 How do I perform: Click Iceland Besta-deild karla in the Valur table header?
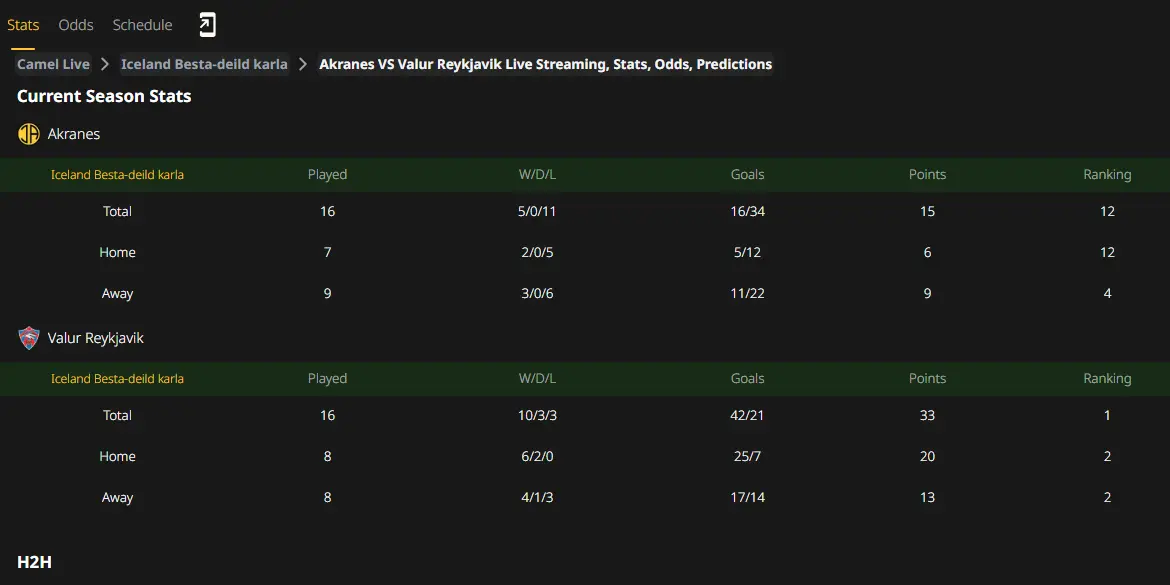click(117, 378)
